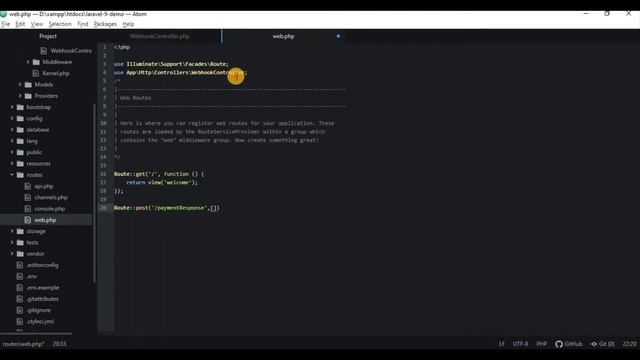Viewport: 640px width, 360px height.
Task: Click the public folder icon
Action: click(20, 152)
